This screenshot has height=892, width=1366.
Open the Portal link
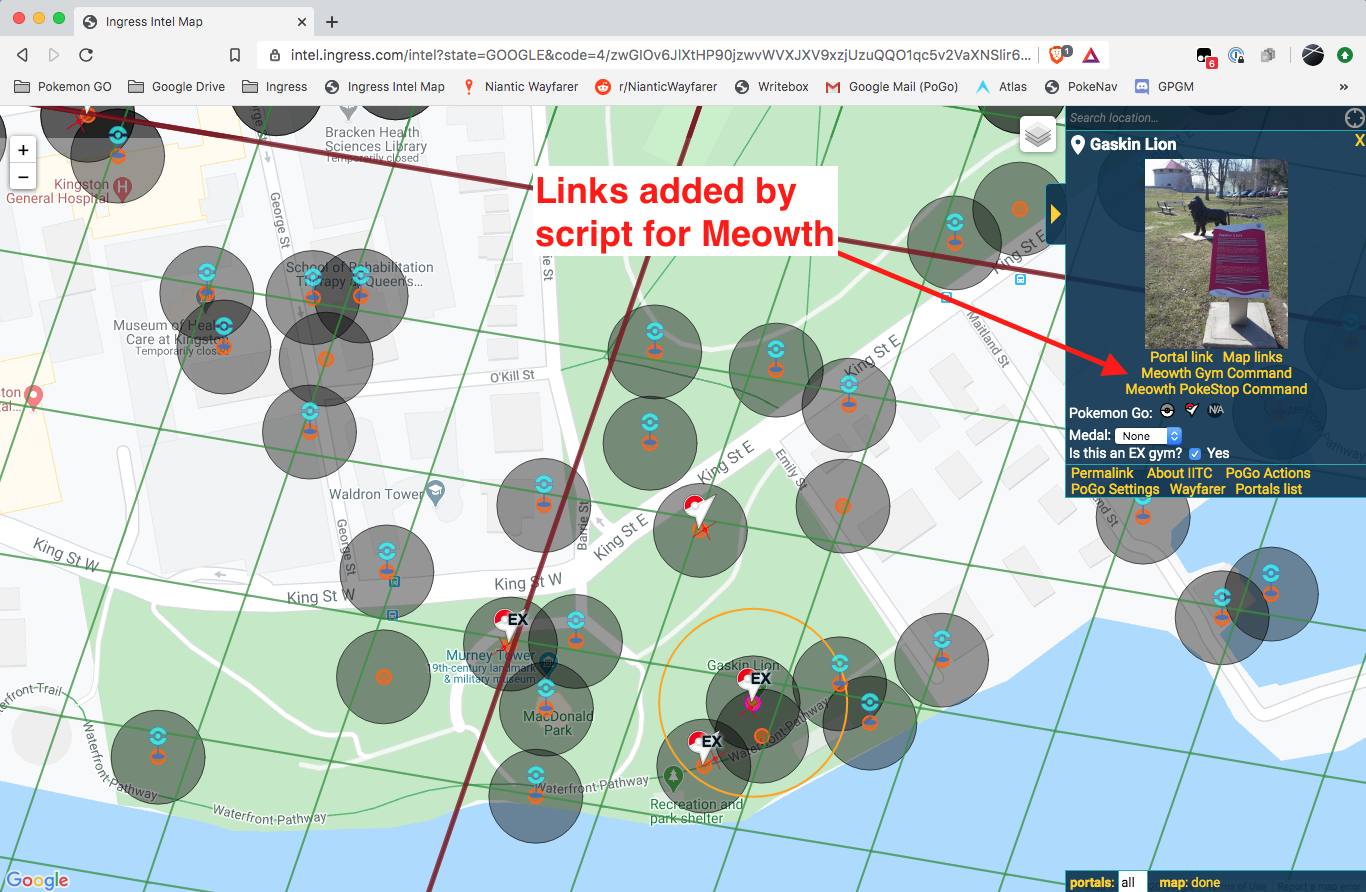point(1181,357)
